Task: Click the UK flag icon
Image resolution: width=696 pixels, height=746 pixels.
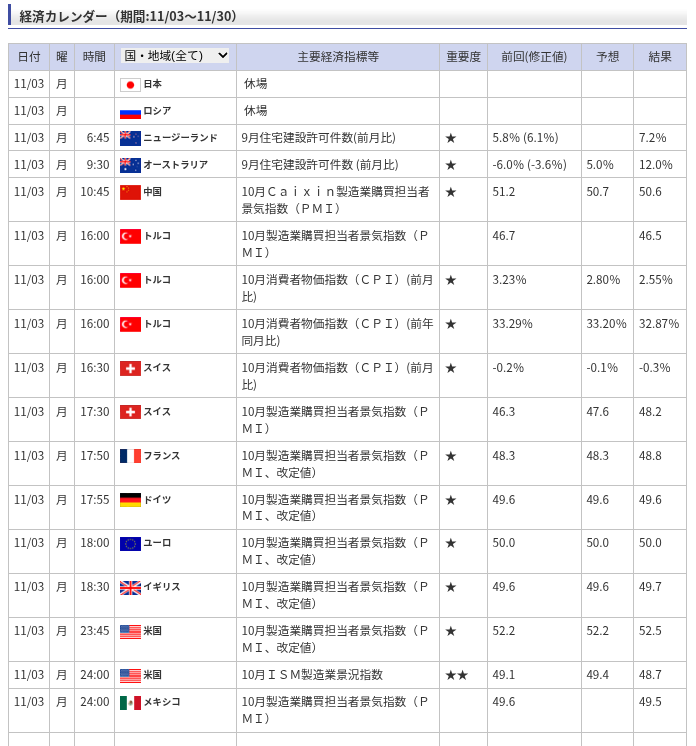Action: point(130,587)
